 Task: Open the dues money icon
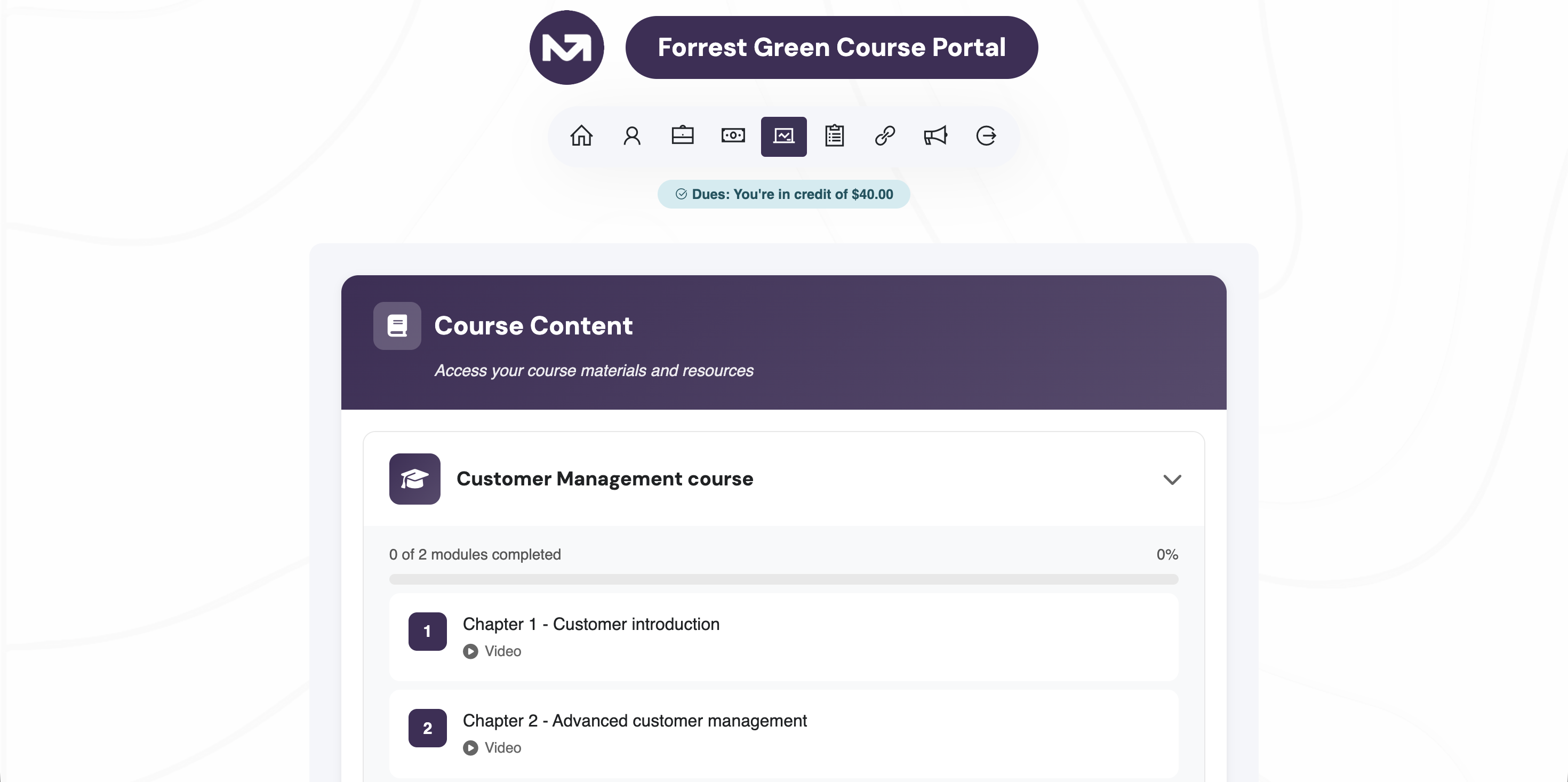pyautogui.click(x=733, y=136)
